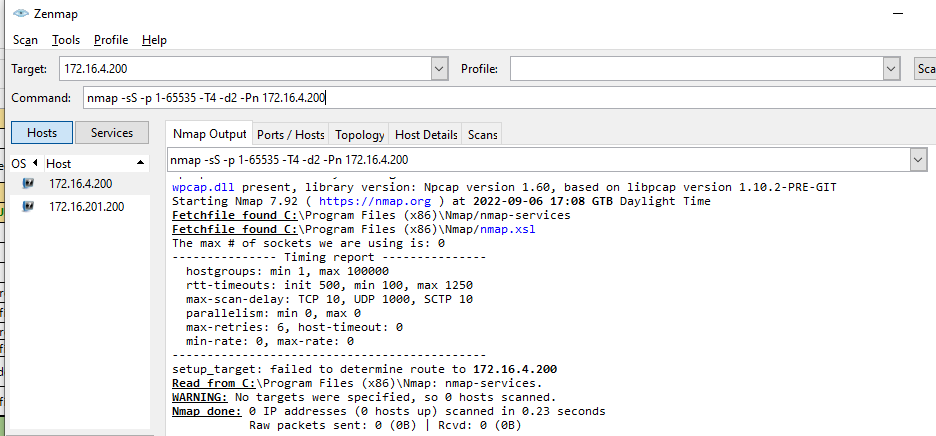Screen dimensions: 936x436
Task: Click the Command label
Action: (x=41, y=98)
